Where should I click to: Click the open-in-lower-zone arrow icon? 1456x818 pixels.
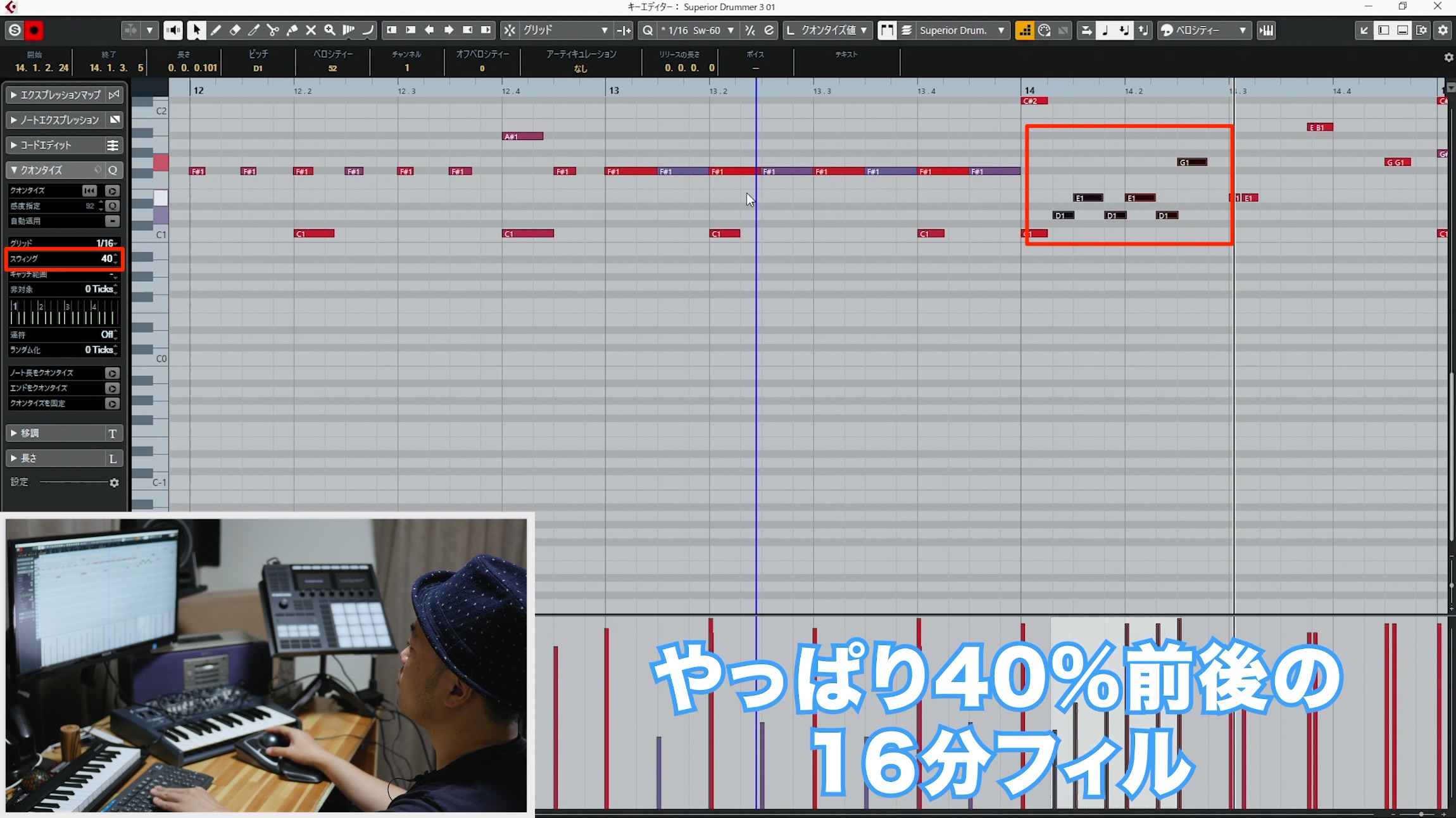point(1364,30)
